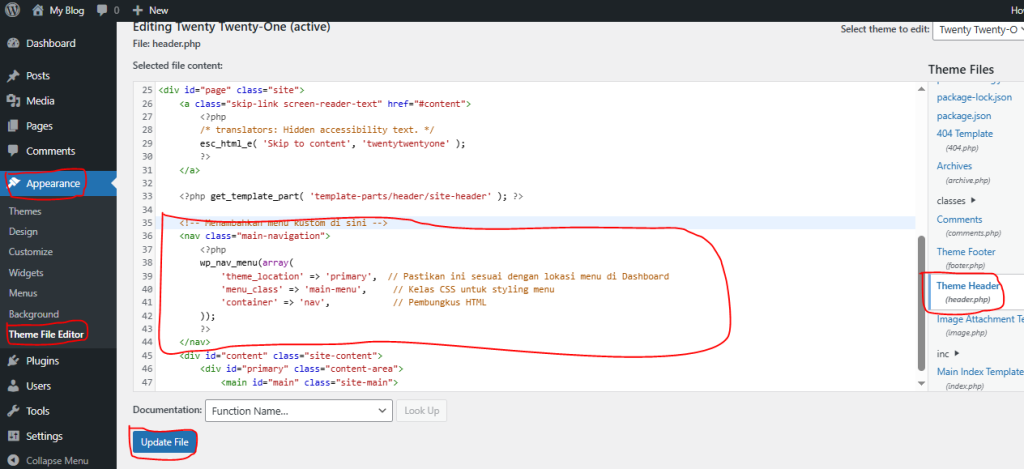The height and width of the screenshot is (469, 1024).
Task: Select Theme File Editor submenu
Action: click(46, 334)
